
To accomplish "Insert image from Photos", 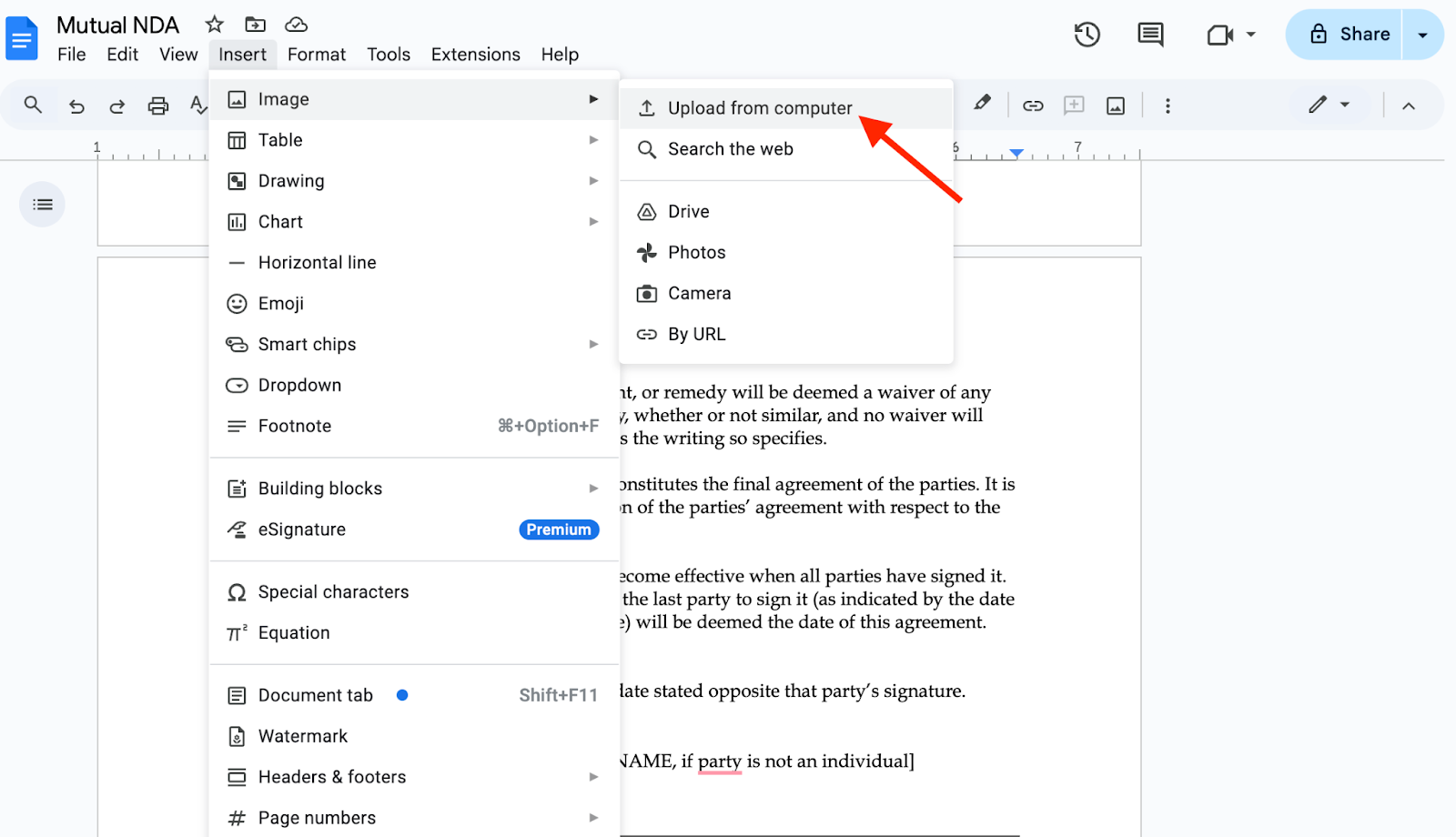I will click(x=786, y=253).
